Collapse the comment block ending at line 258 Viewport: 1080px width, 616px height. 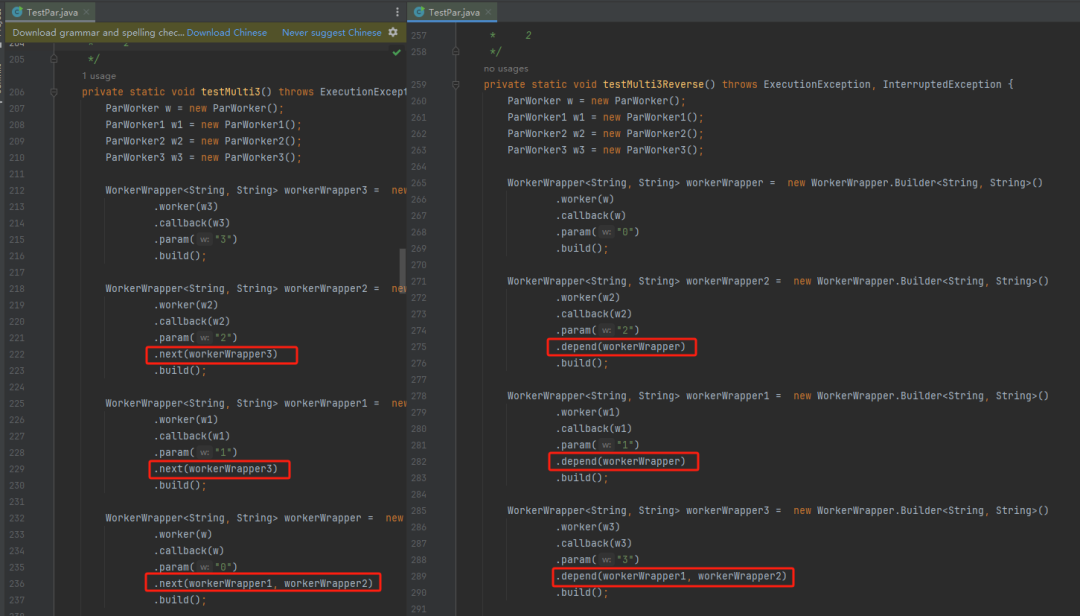point(455,52)
